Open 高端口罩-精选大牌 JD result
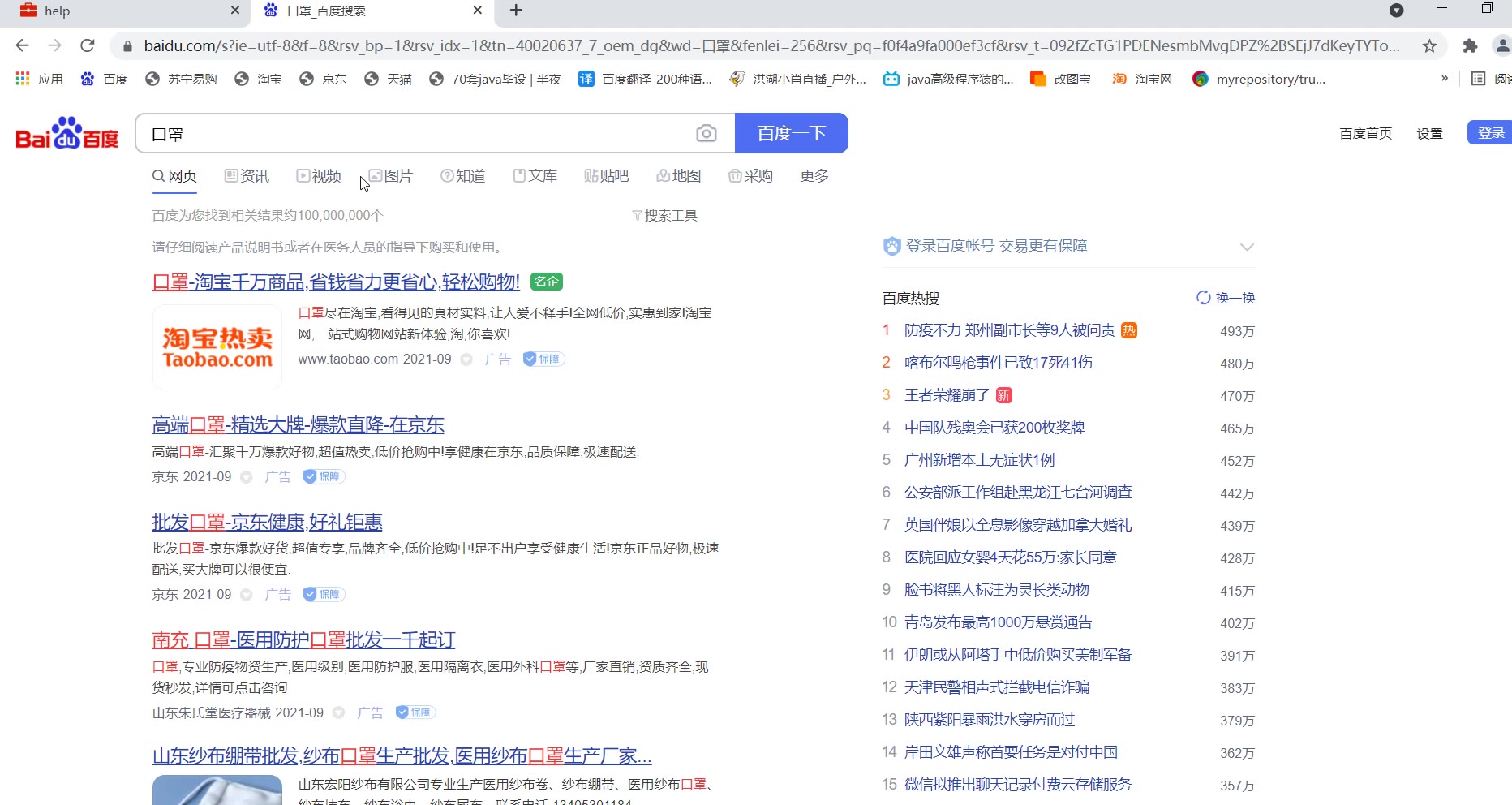 [299, 424]
